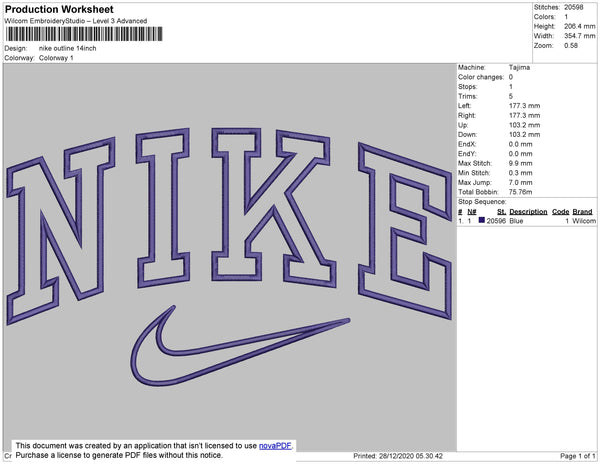Click the Total Bobbin value 75.76m

point(520,192)
